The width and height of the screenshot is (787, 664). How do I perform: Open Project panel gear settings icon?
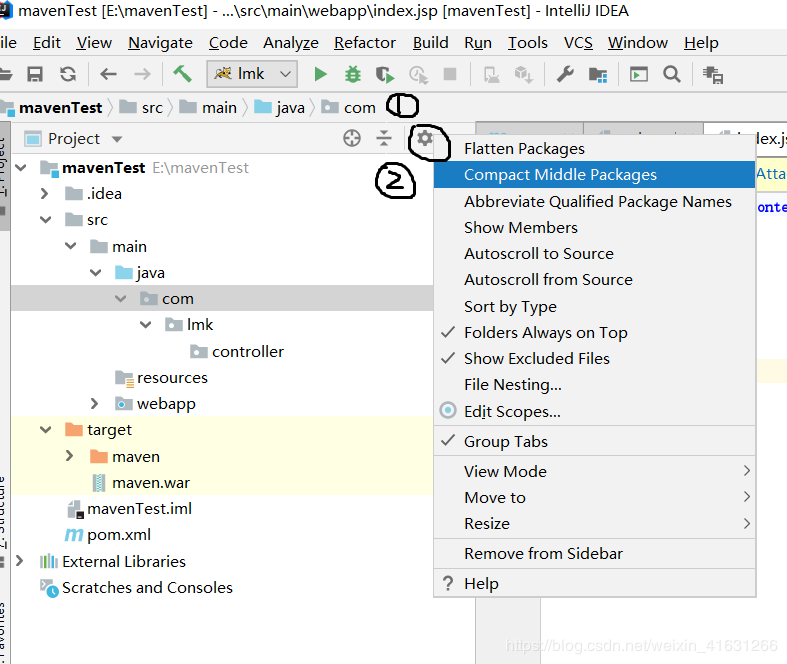point(425,138)
